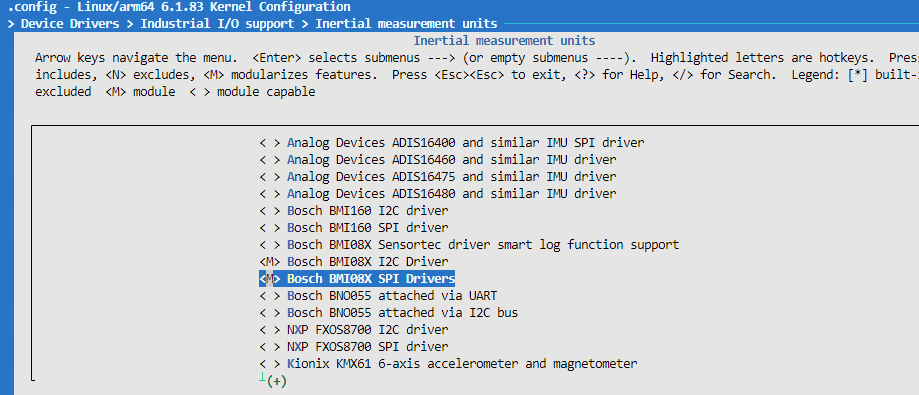Click Inertial measurement units breadcrumb entry
The height and width of the screenshot is (395, 919).
[406, 24]
